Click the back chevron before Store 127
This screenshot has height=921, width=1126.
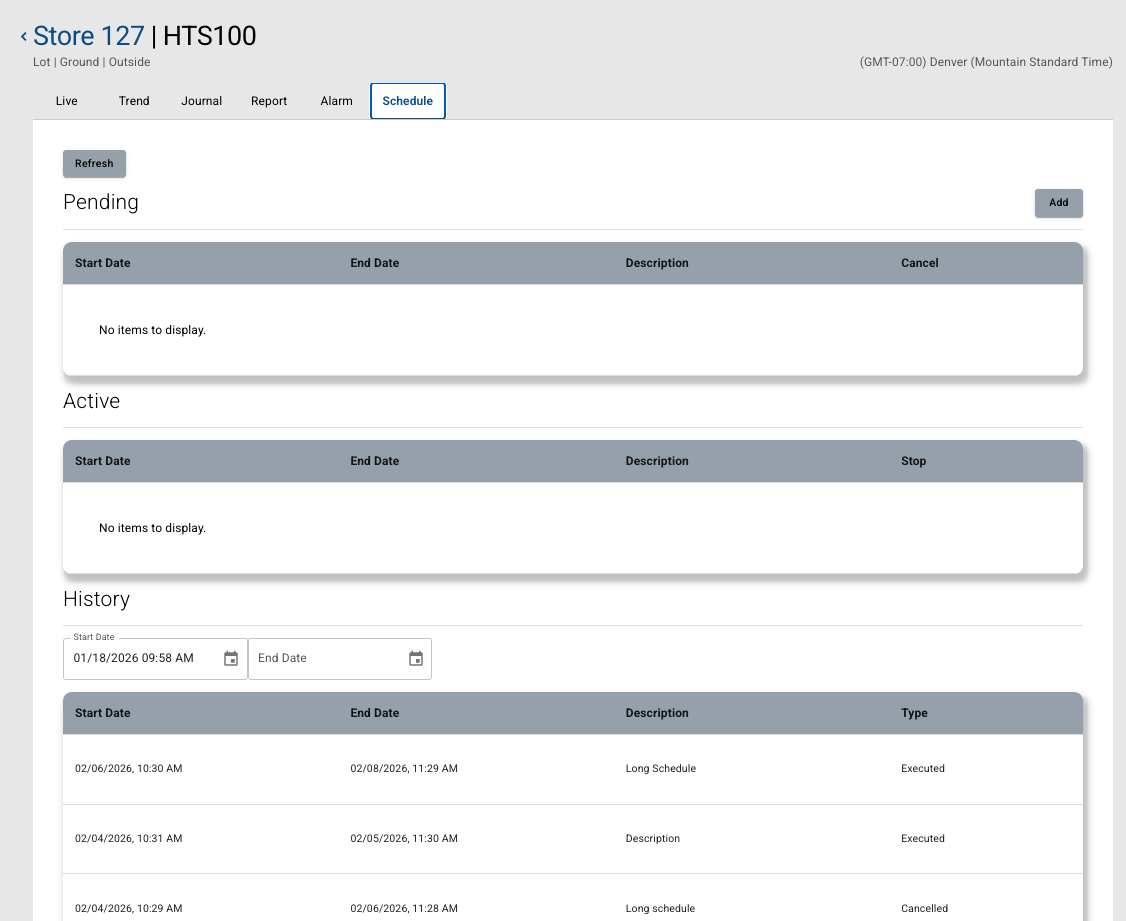pyautogui.click(x=24, y=37)
